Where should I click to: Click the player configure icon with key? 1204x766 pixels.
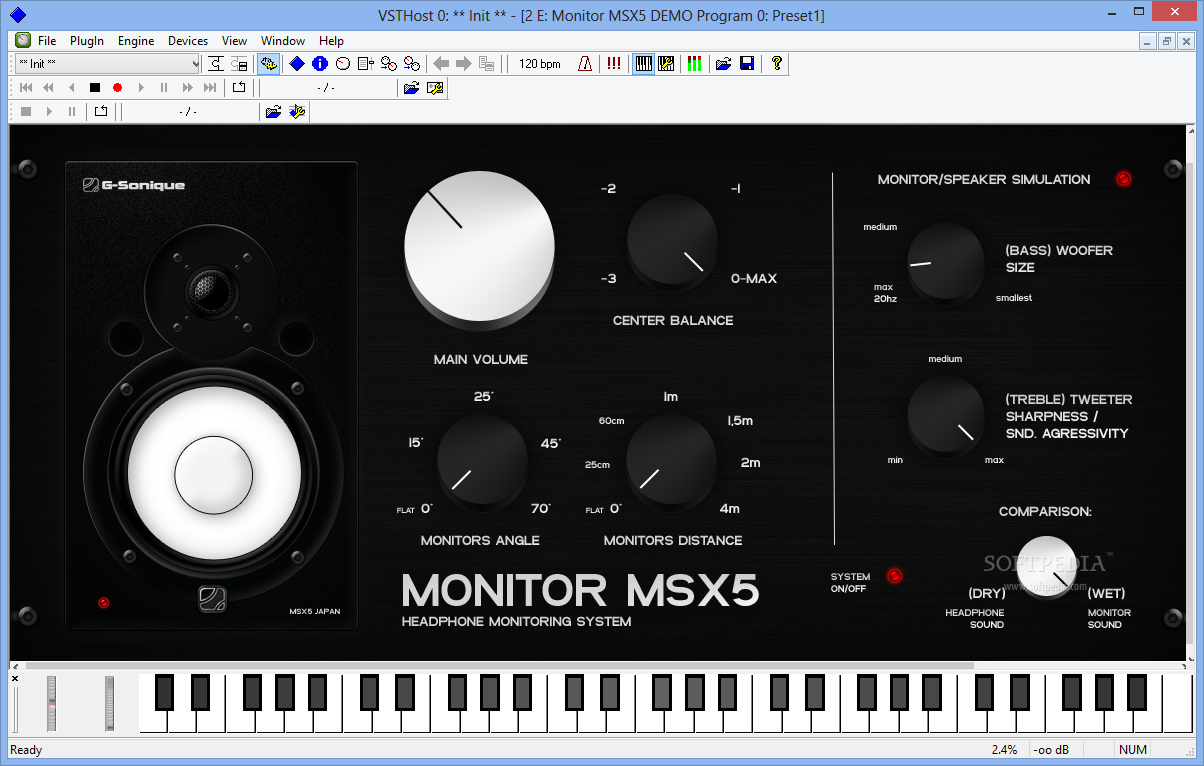[x=434, y=88]
